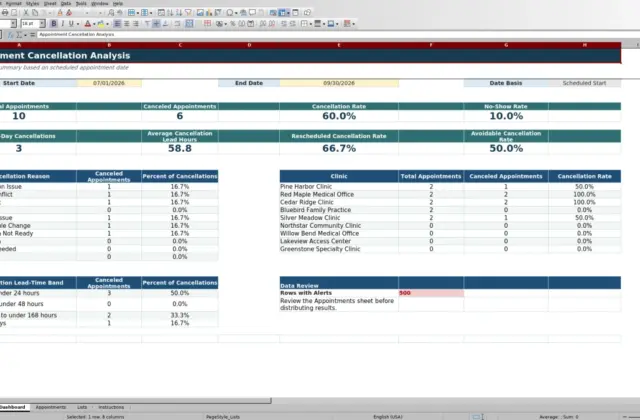The height and width of the screenshot is (420, 640).
Task: Select the Start Date cell 07/01/2026
Action: pos(109,83)
